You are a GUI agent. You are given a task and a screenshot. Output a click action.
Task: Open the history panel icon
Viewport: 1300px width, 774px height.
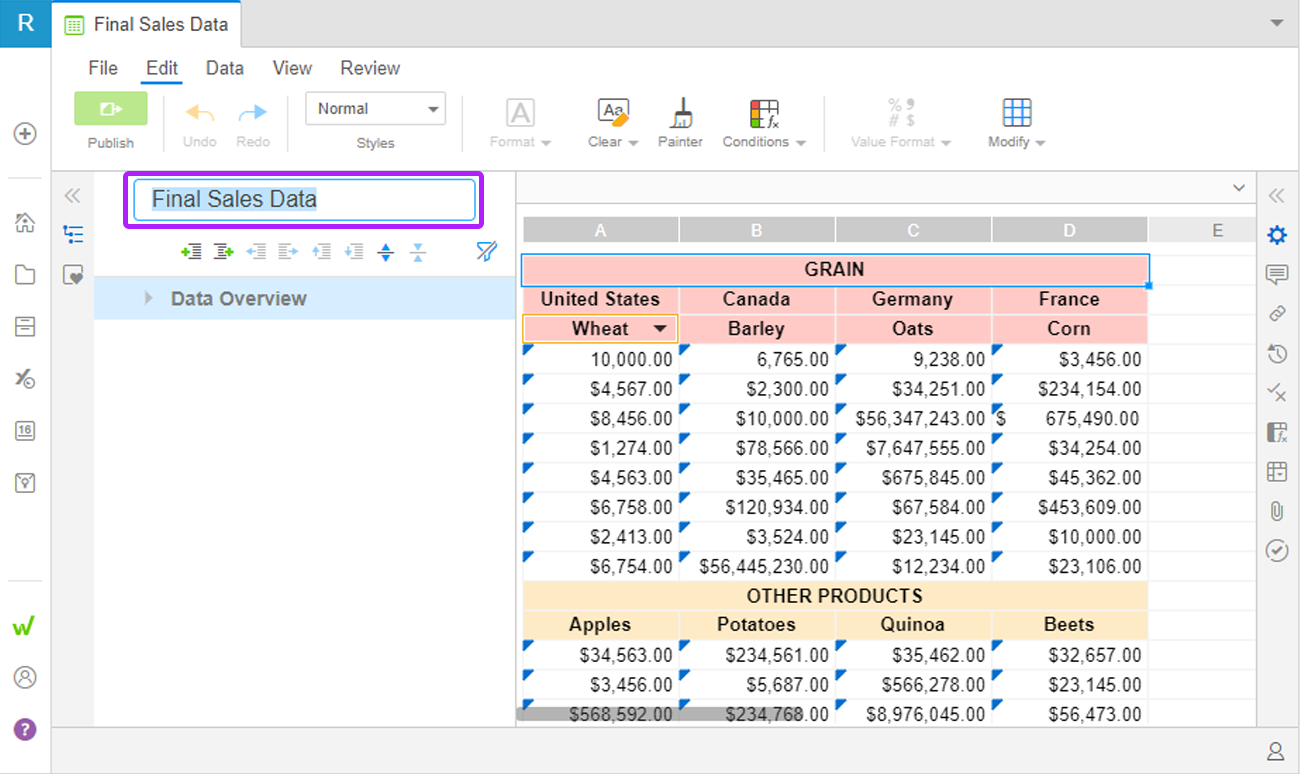(x=1277, y=353)
